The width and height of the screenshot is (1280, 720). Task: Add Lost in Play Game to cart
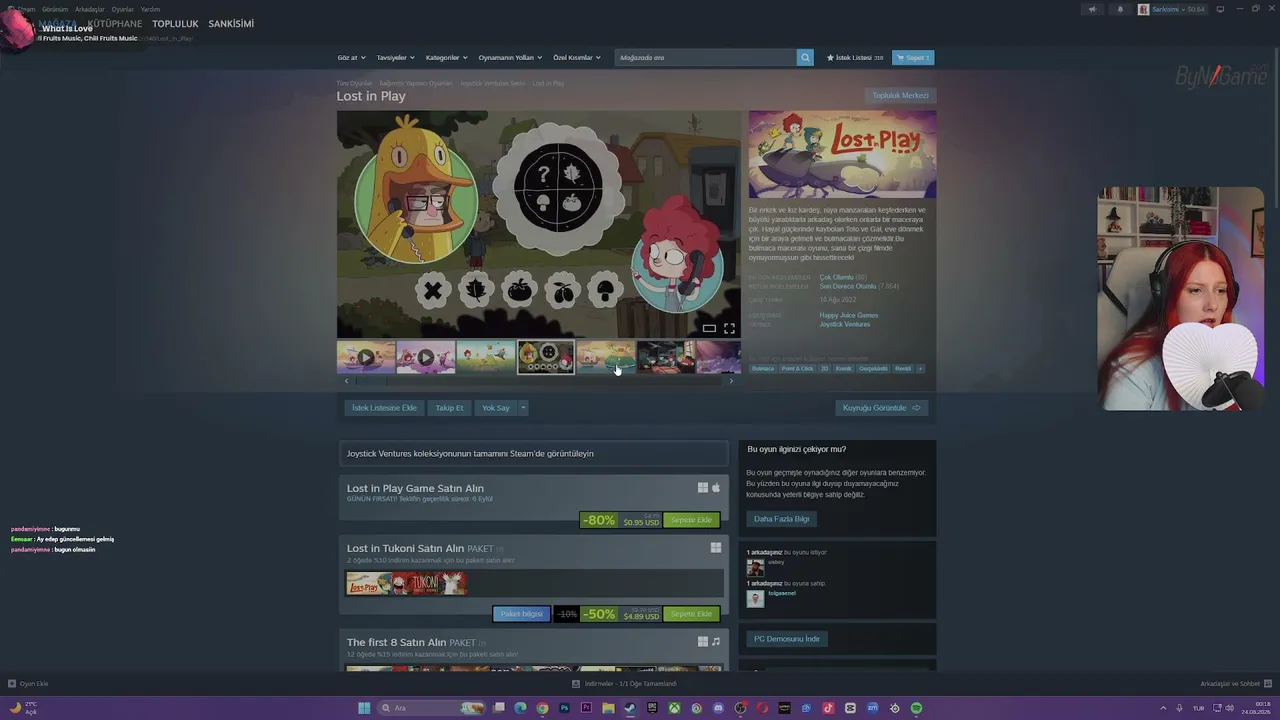691,520
